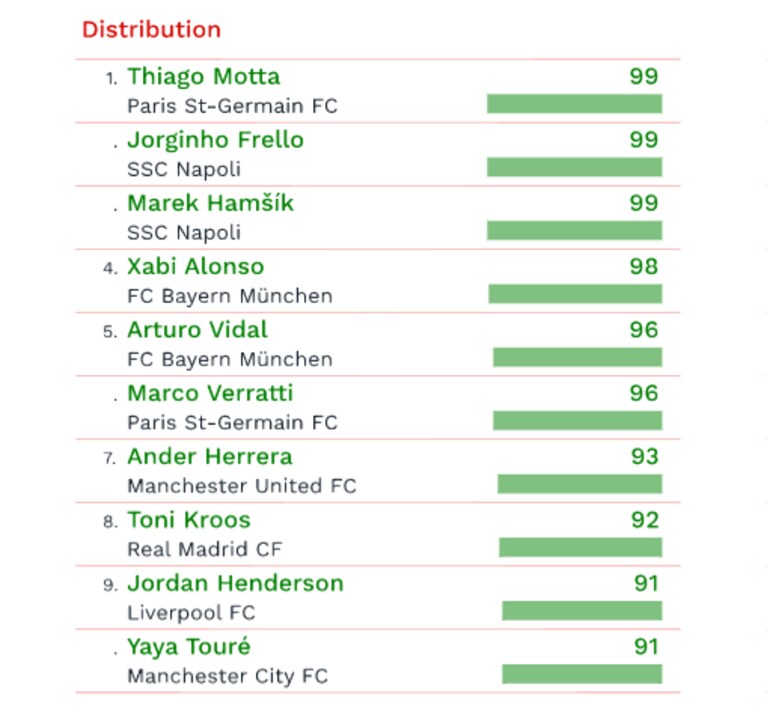Click Liverpool FC team text
This screenshot has height=717, width=767.
(x=191, y=613)
